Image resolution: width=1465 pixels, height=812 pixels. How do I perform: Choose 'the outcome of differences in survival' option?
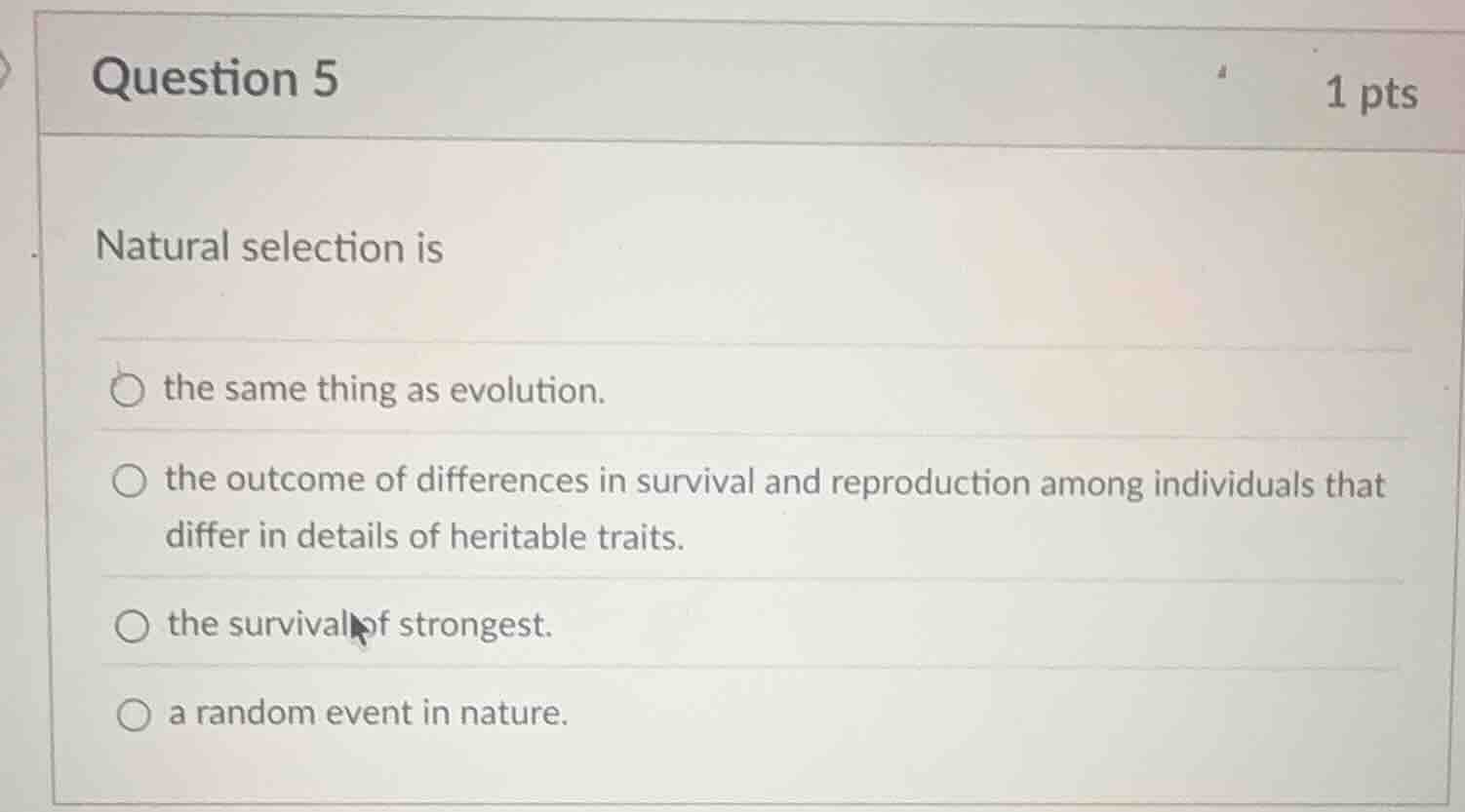pos(129,480)
